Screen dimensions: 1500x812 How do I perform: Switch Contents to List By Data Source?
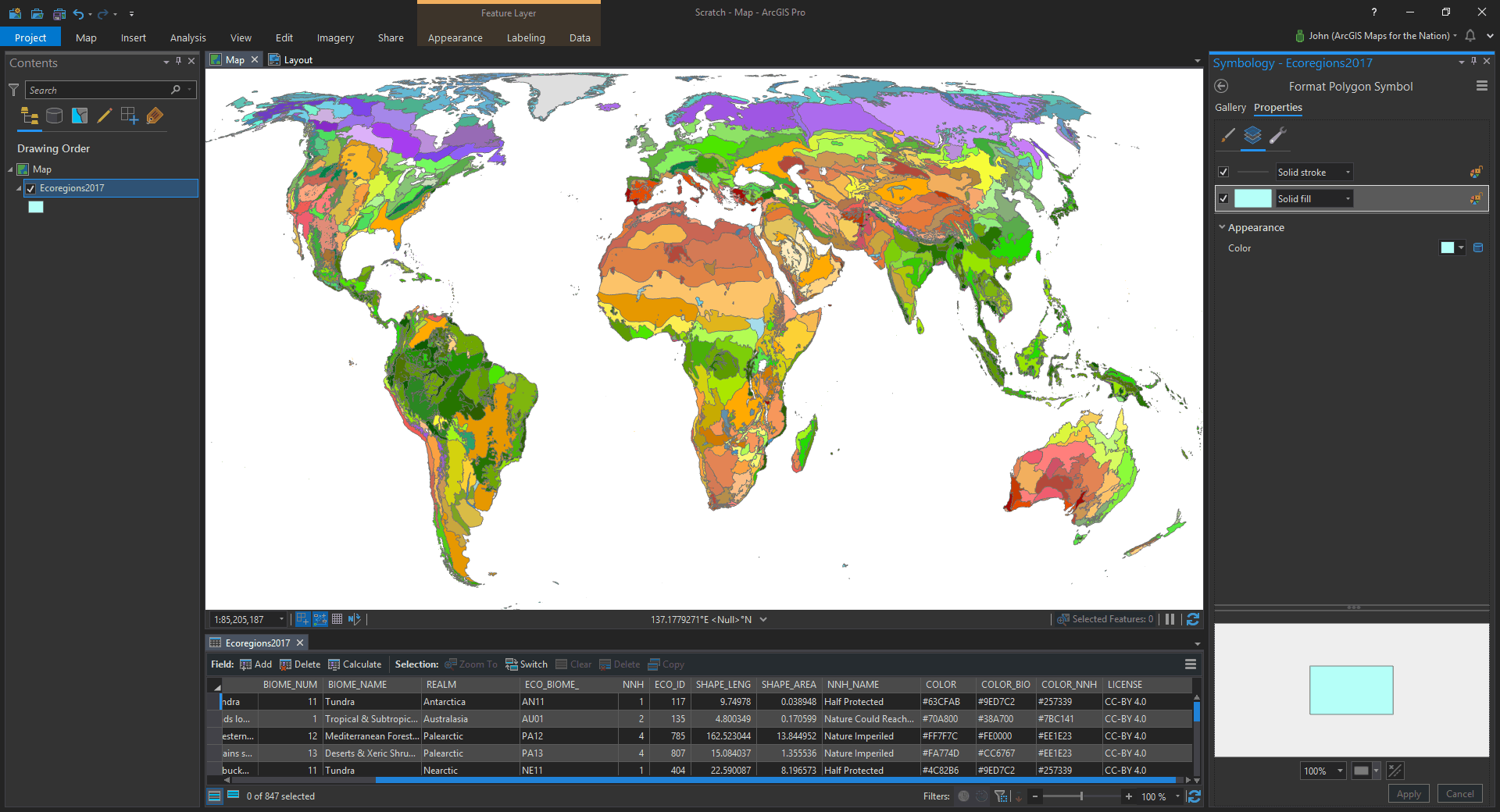54,116
